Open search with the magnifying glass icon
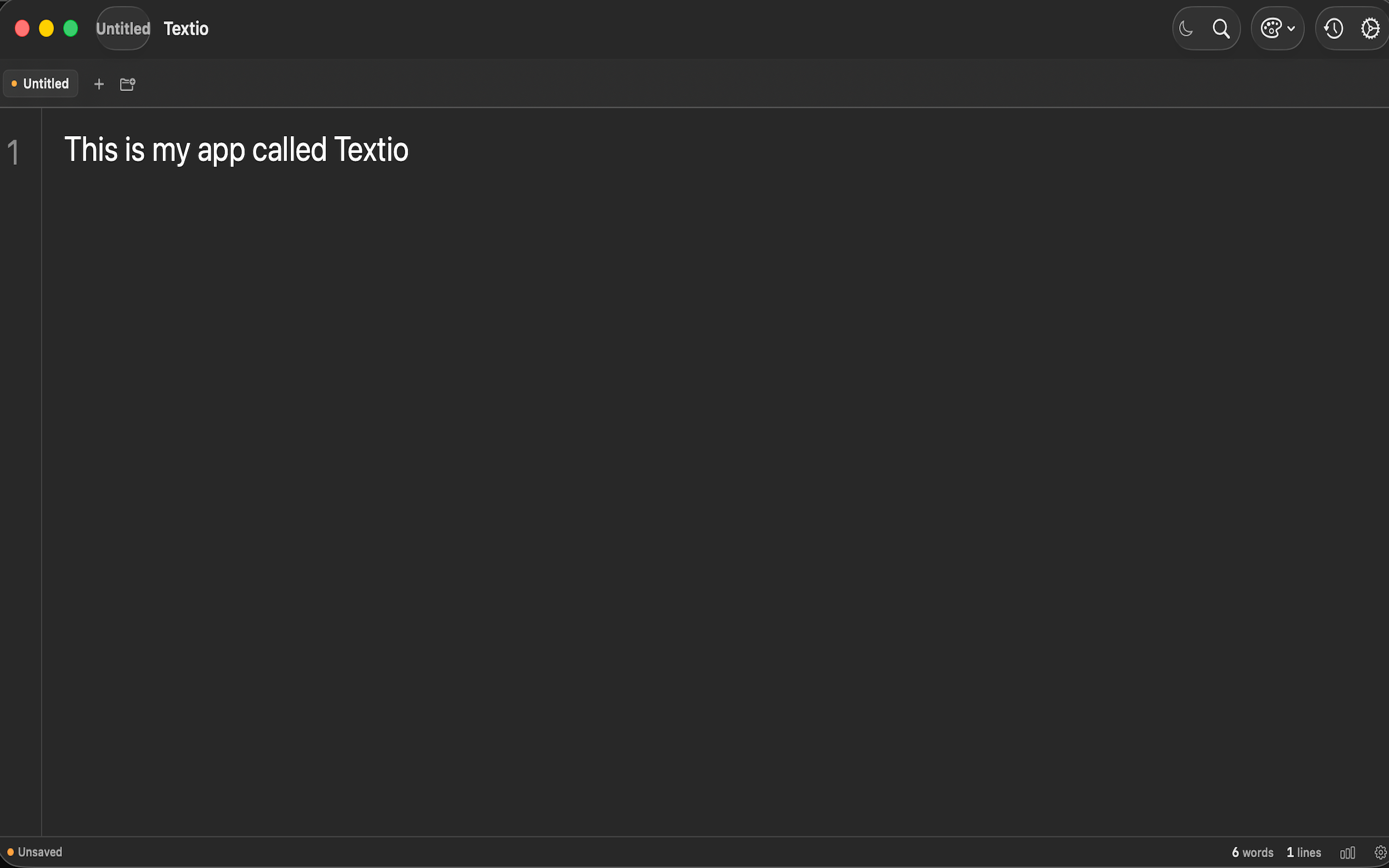The height and width of the screenshot is (868, 1389). [1221, 28]
